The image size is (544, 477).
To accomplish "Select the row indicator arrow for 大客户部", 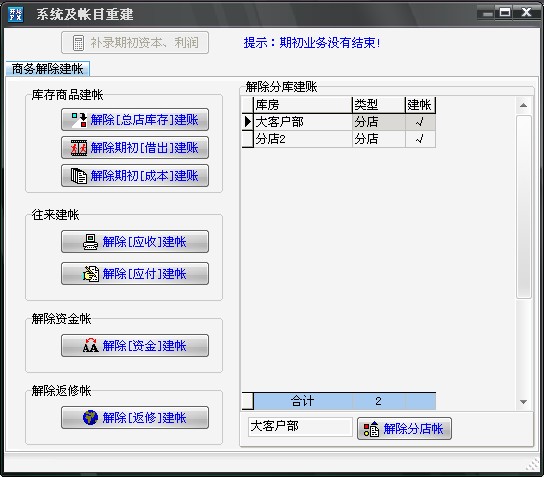I will [x=248, y=122].
